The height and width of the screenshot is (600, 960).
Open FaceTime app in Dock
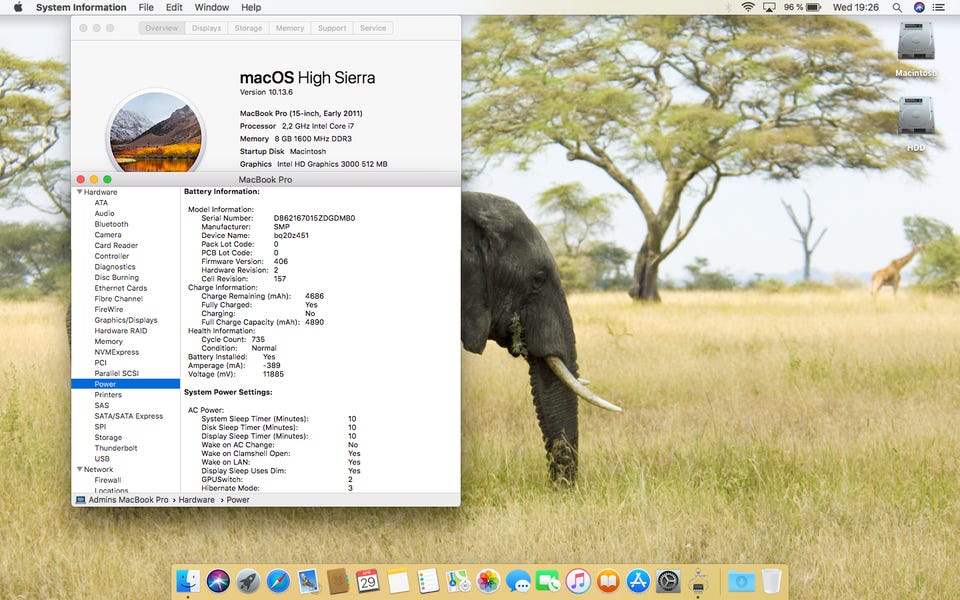click(x=548, y=580)
